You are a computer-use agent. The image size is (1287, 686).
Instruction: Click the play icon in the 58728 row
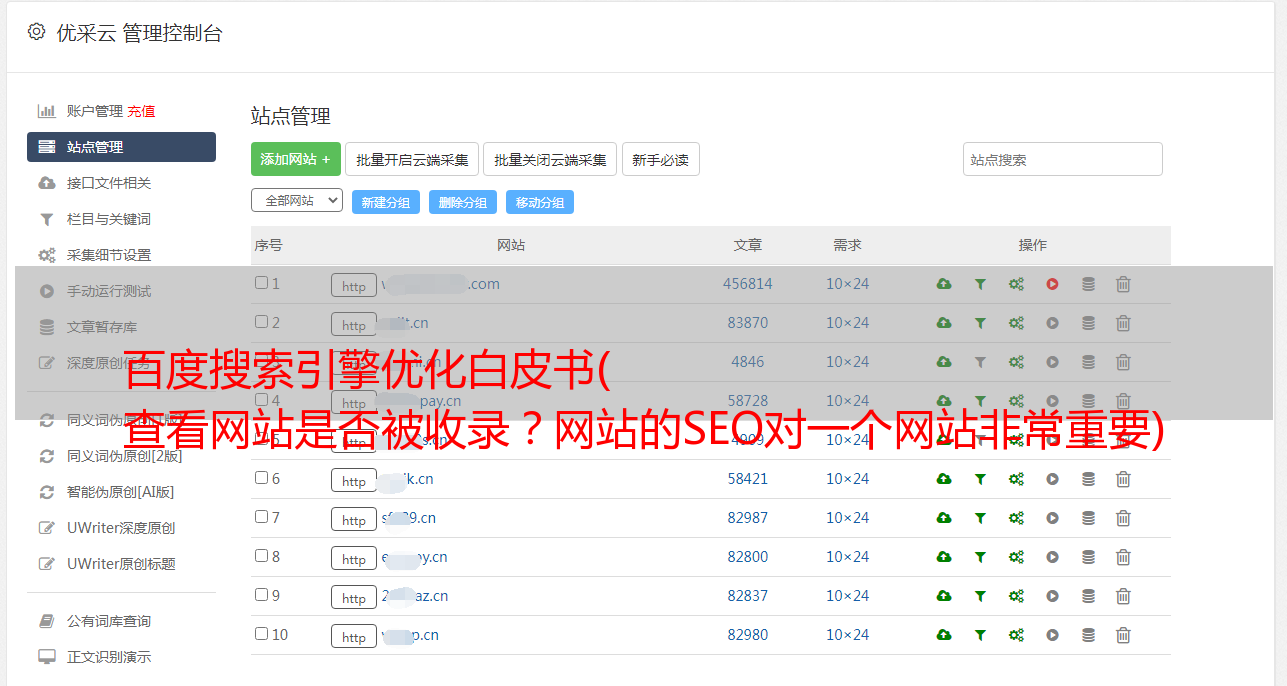(1052, 401)
